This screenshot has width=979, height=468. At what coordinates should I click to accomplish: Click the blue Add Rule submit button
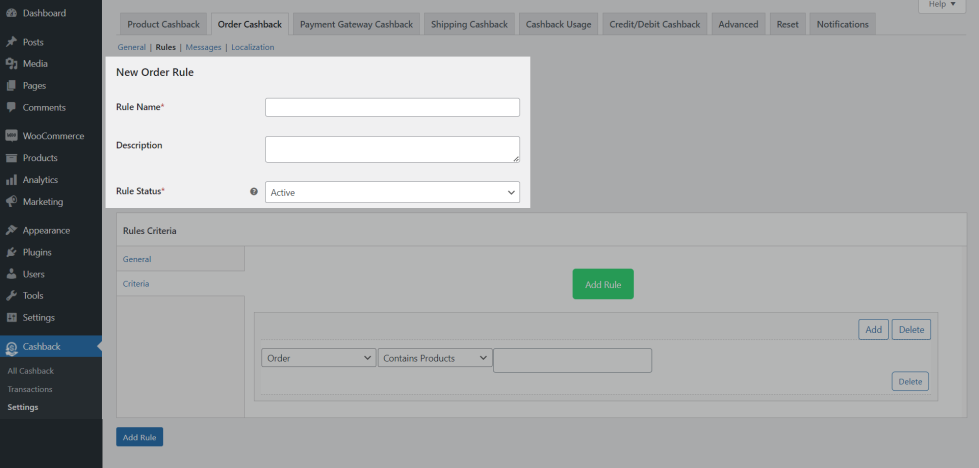139,437
